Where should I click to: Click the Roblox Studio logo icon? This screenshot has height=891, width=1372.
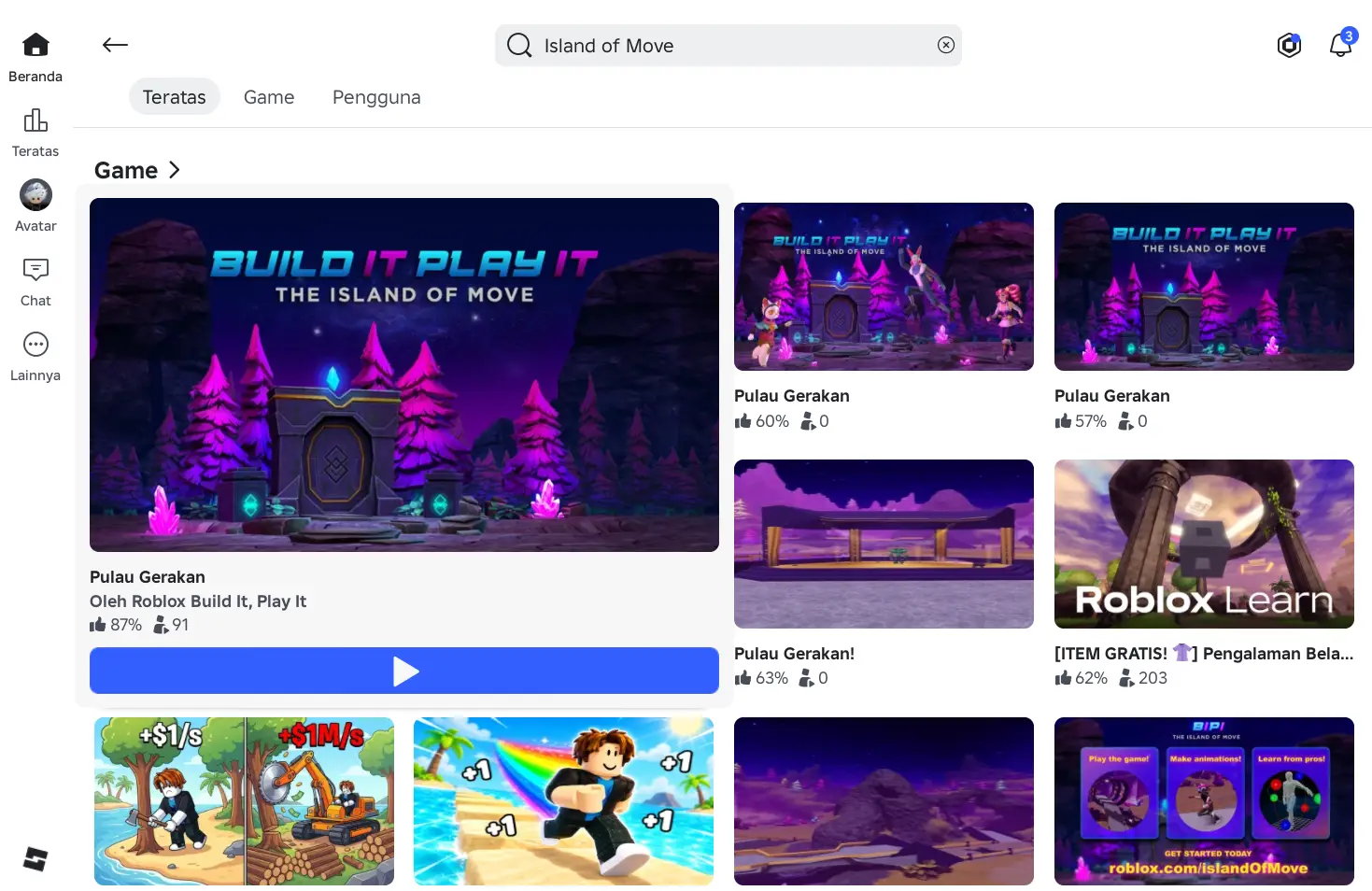[x=35, y=858]
